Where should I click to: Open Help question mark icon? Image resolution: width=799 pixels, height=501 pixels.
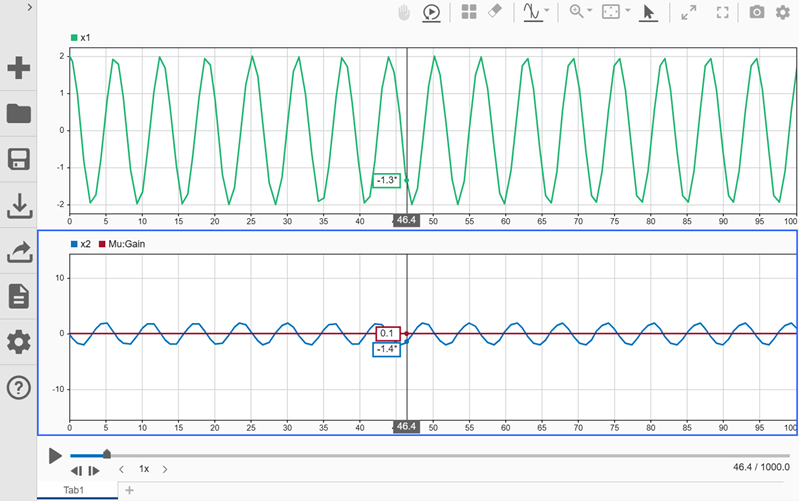[x=19, y=388]
